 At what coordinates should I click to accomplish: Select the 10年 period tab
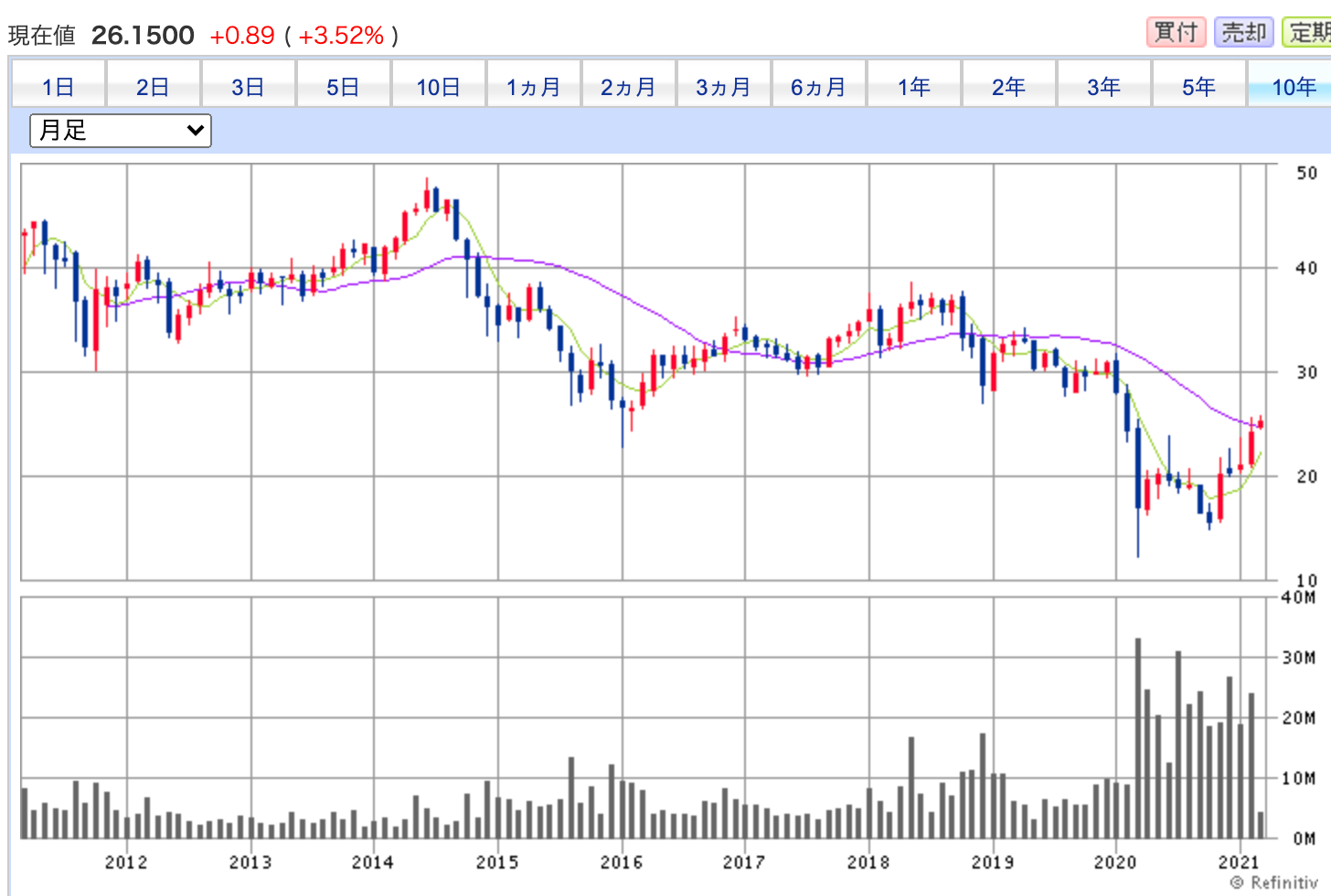click(1293, 87)
